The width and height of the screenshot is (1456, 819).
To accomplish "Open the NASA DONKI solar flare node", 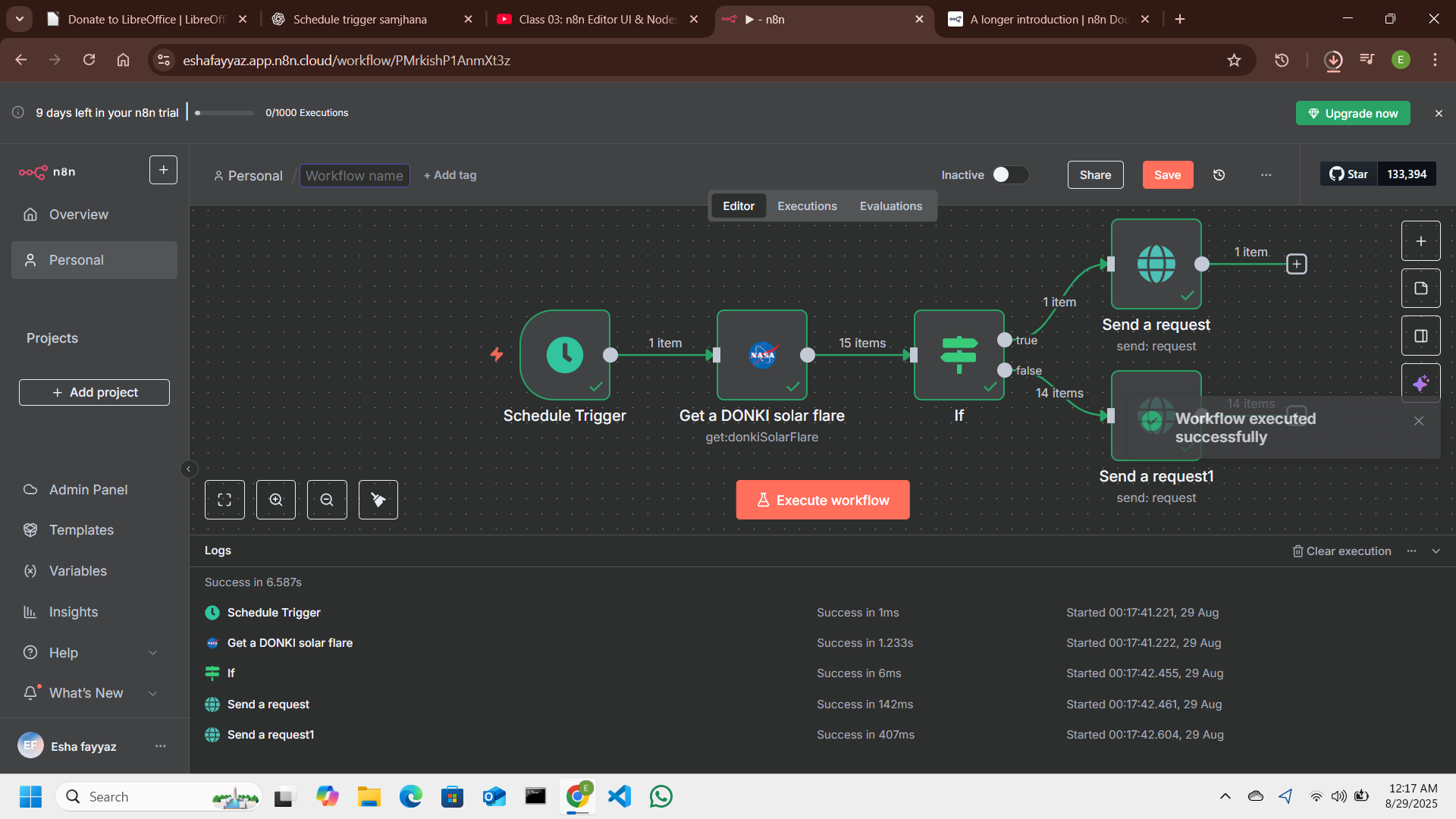I will [x=762, y=355].
